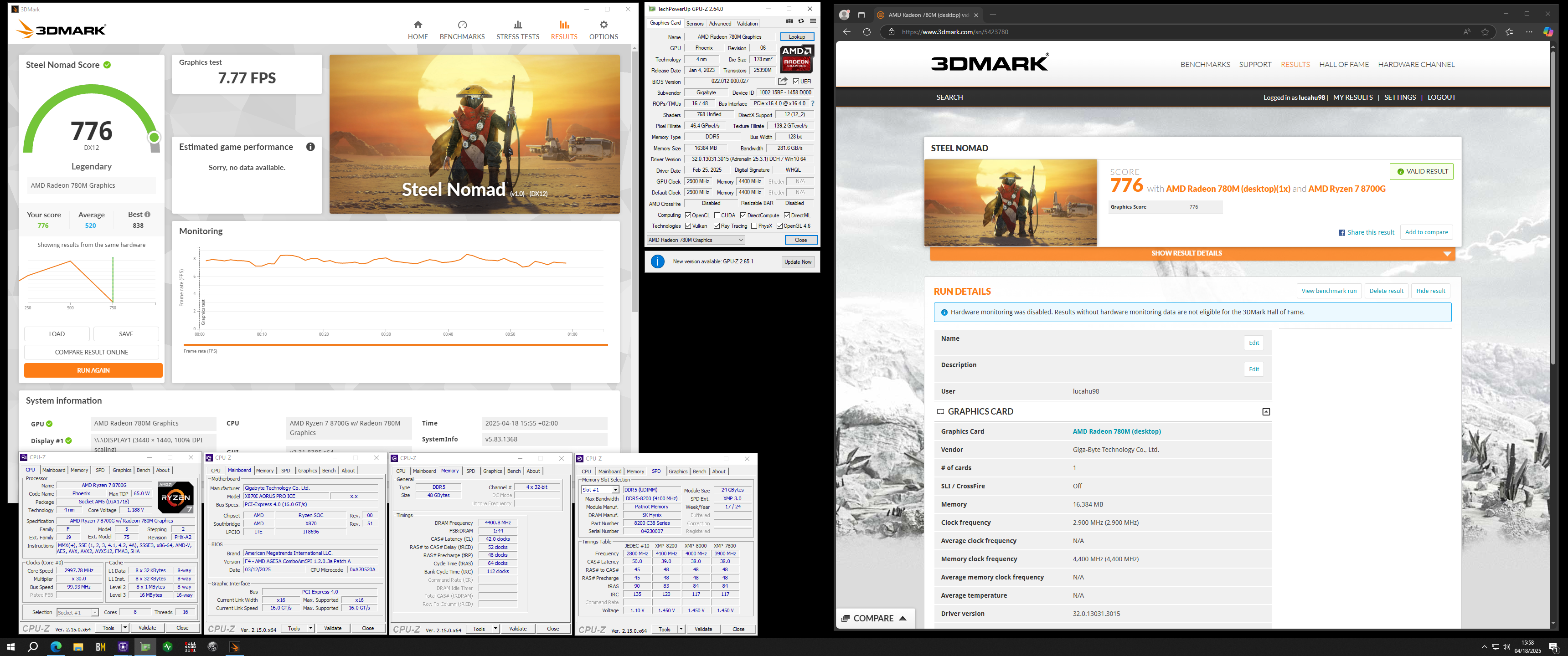Toggle the Vulkan checkbox in GPU-Z
This screenshot has height=656, width=1568.
pyautogui.click(x=688, y=226)
